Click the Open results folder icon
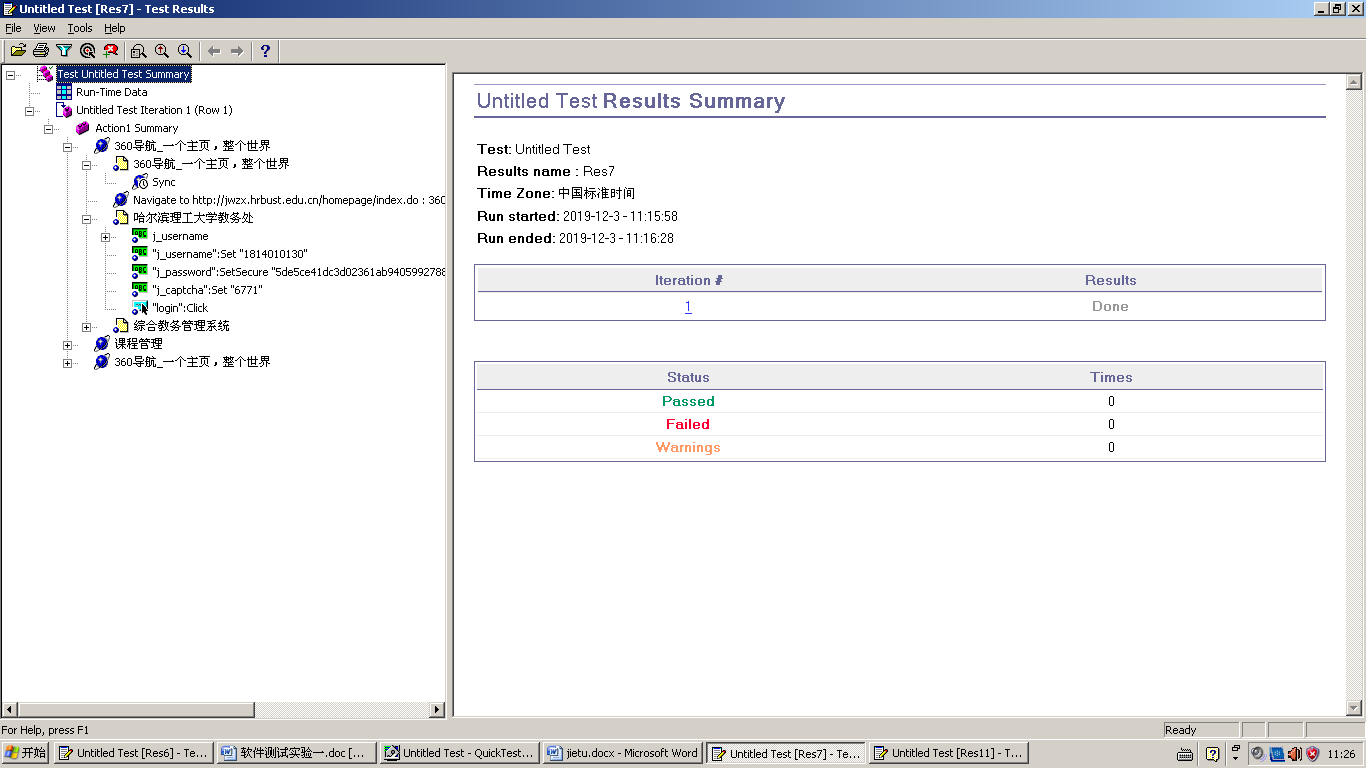 (18, 51)
